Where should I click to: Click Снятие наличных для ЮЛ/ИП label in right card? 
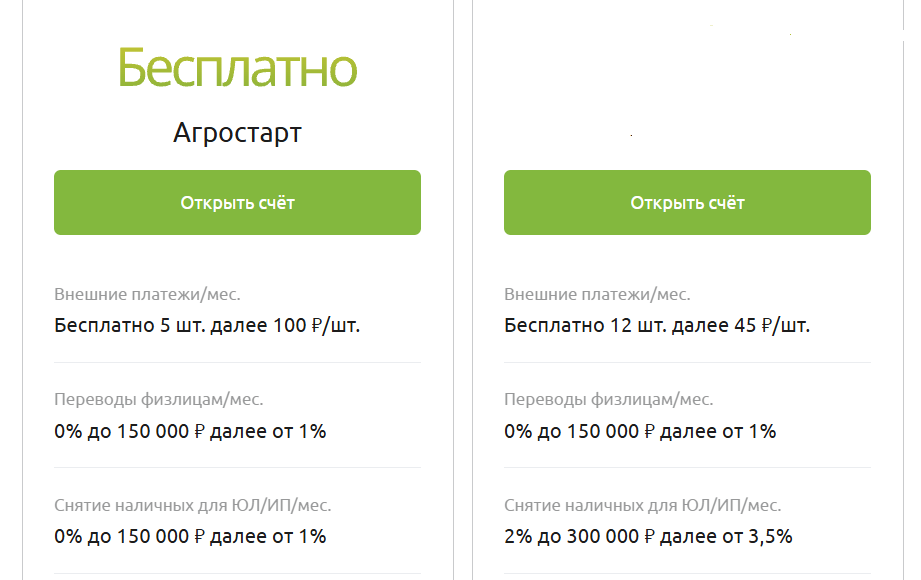click(x=643, y=505)
